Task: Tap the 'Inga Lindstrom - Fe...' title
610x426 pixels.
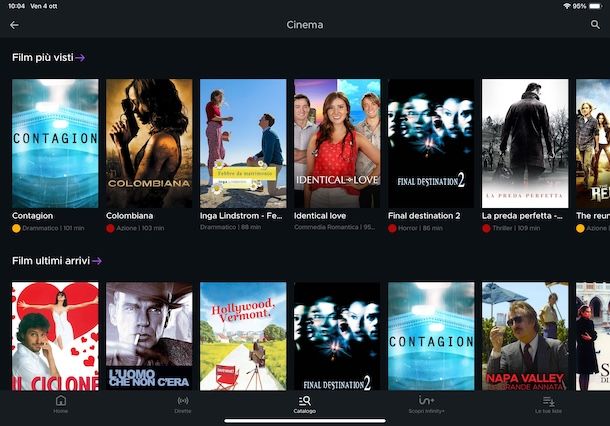Action: [x=241, y=216]
